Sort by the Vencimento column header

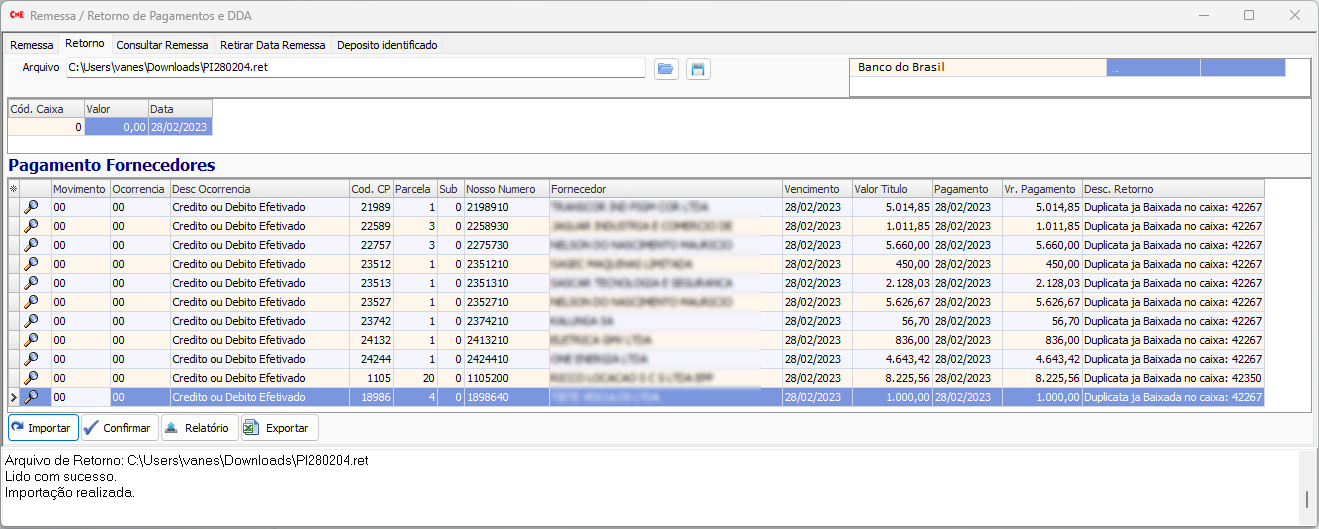point(815,189)
